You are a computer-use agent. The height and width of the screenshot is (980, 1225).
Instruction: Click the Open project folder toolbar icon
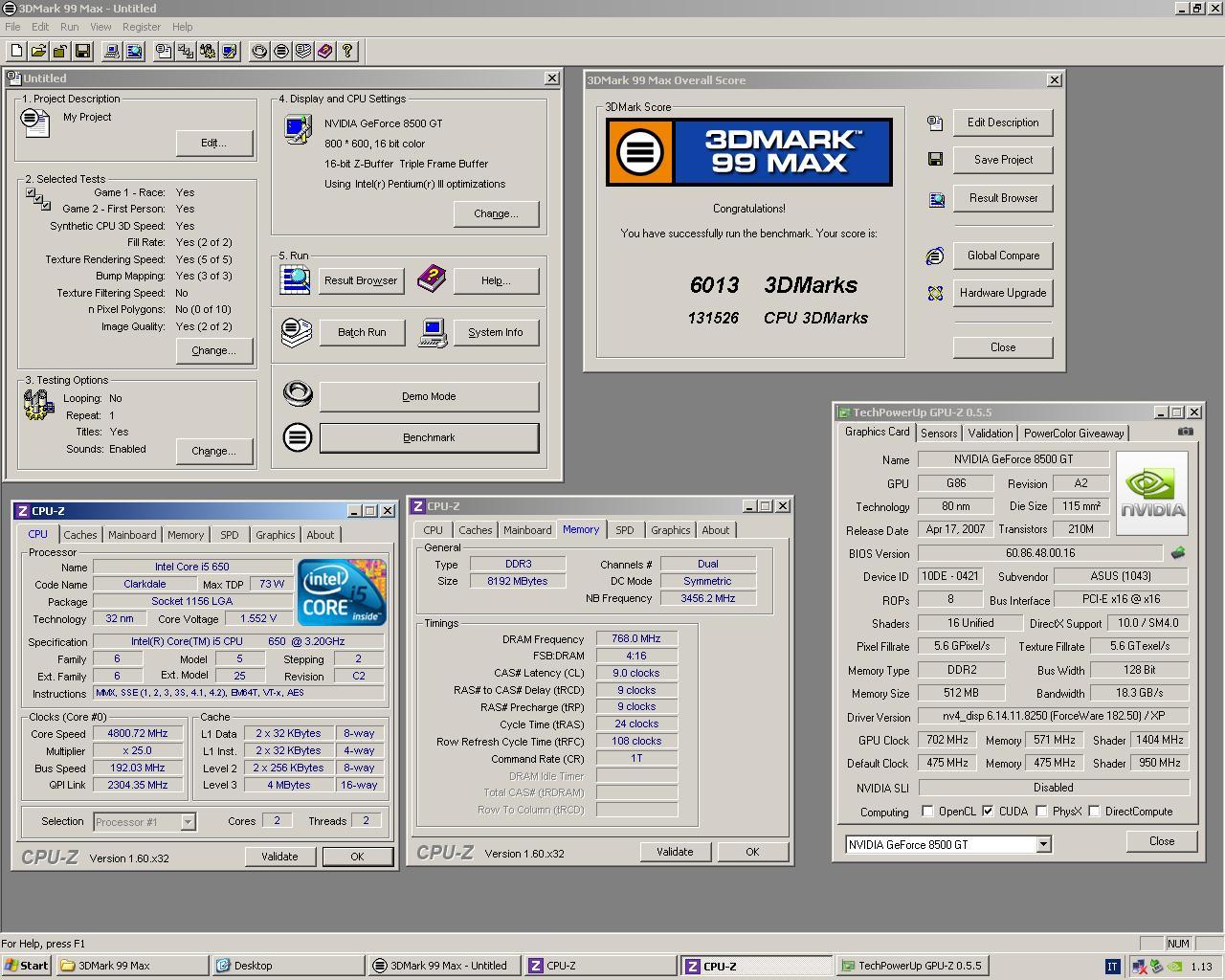coord(38,52)
